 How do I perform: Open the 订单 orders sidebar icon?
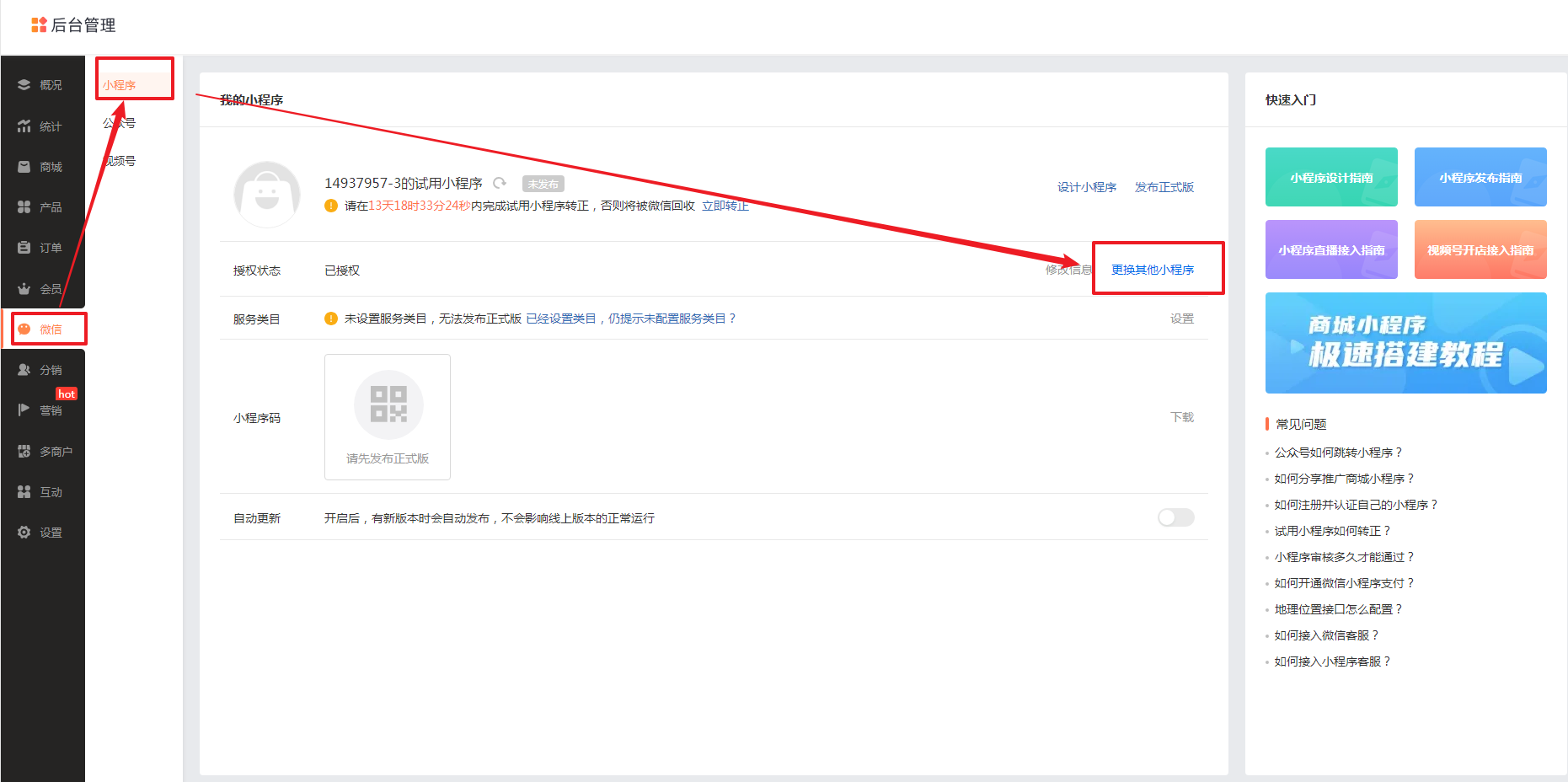24,248
